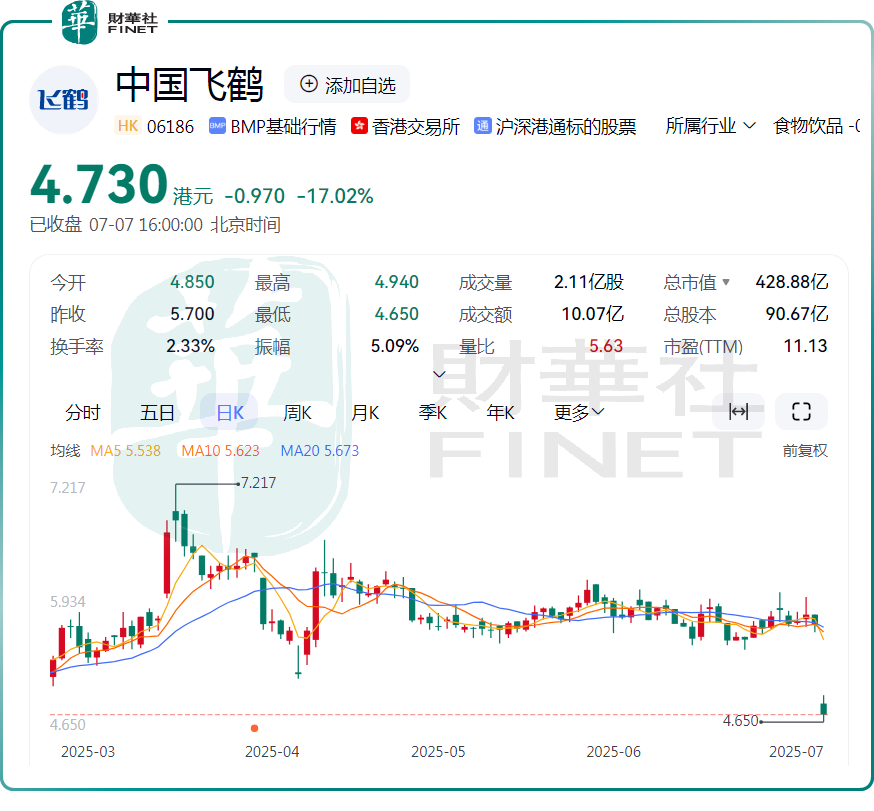Click the 5.934 price axis label
Viewport: 874px width, 811px height.
[67, 602]
